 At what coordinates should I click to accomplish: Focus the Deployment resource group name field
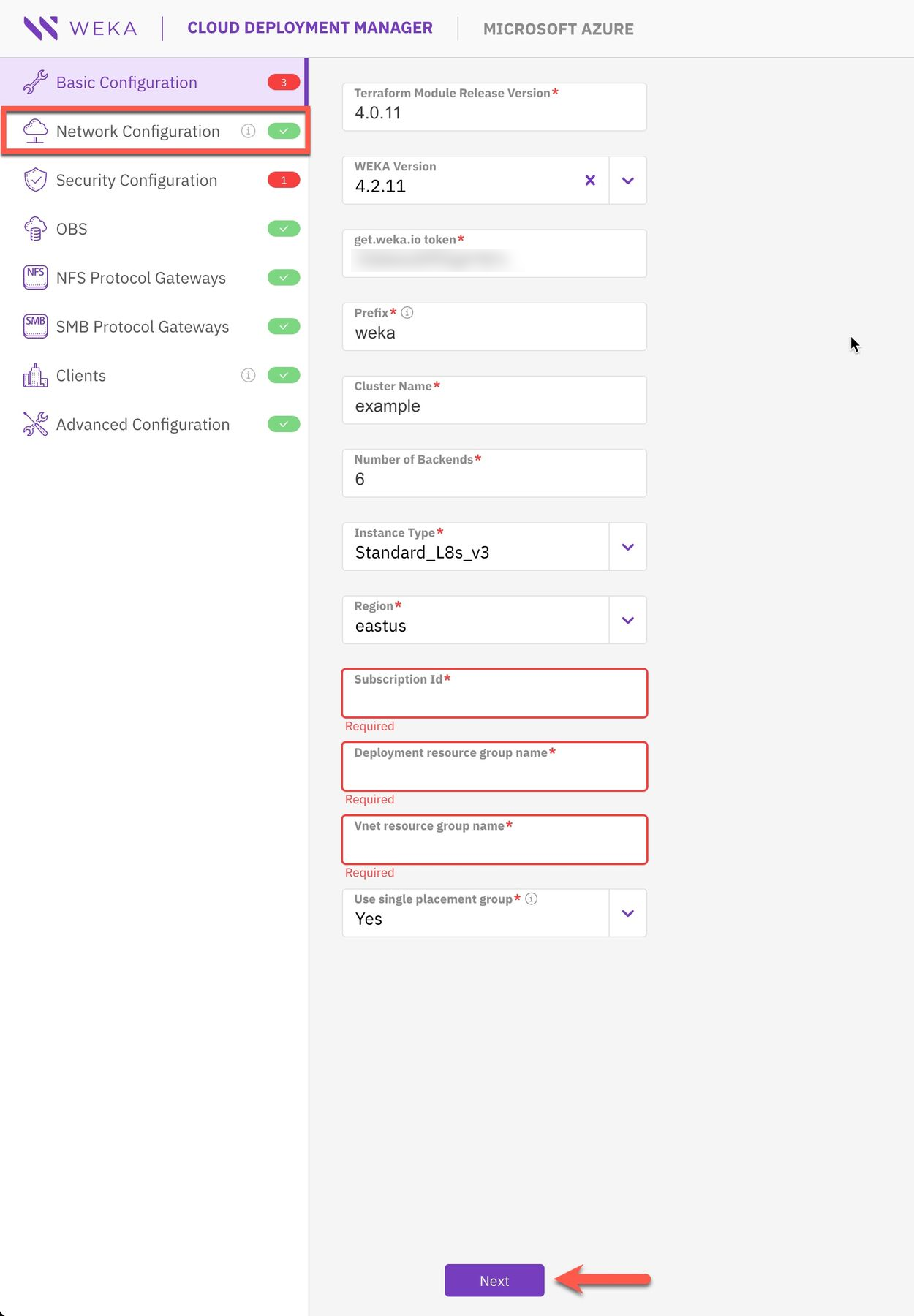(494, 772)
